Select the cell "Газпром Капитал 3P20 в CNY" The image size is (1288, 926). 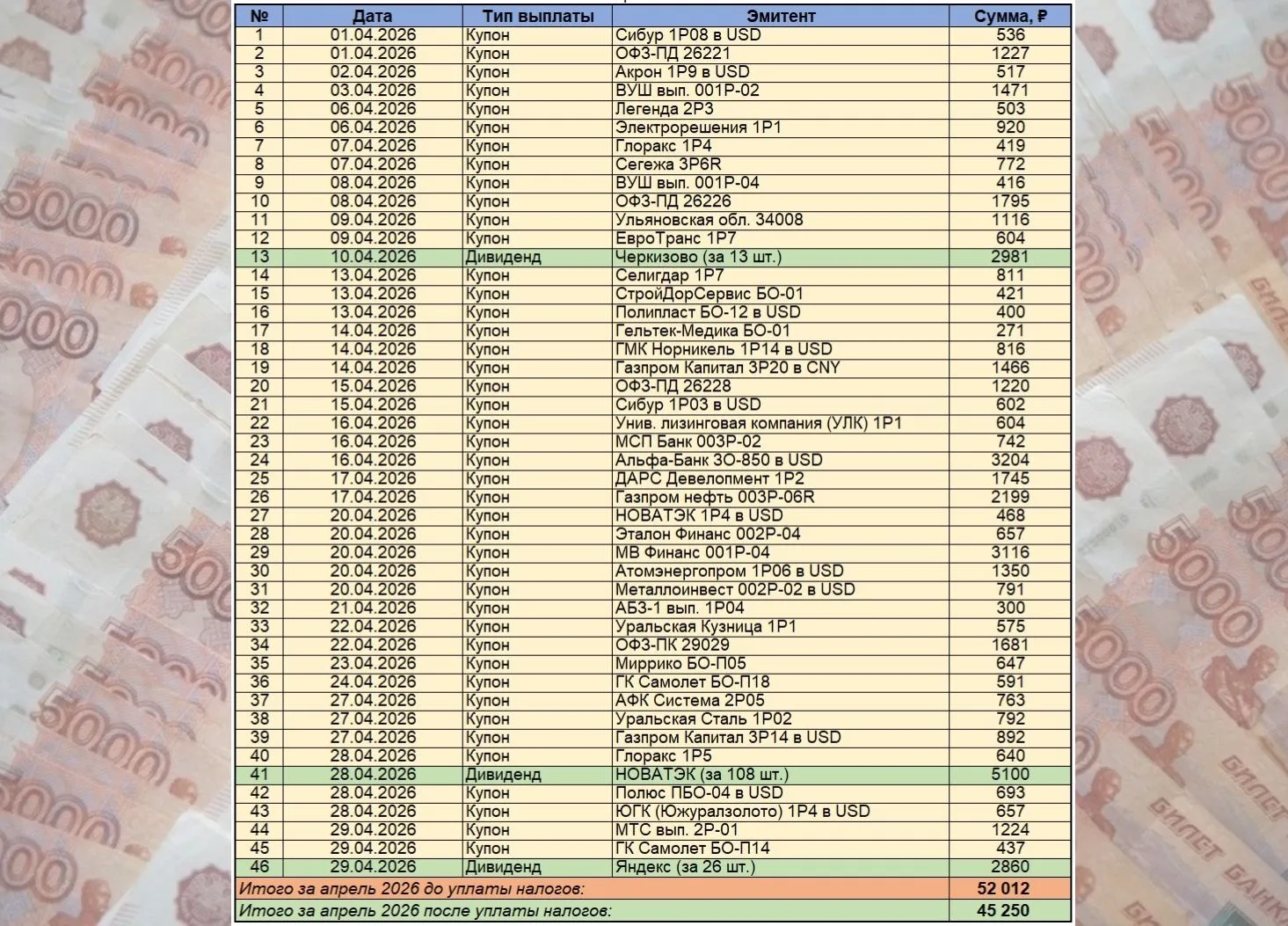click(x=781, y=368)
